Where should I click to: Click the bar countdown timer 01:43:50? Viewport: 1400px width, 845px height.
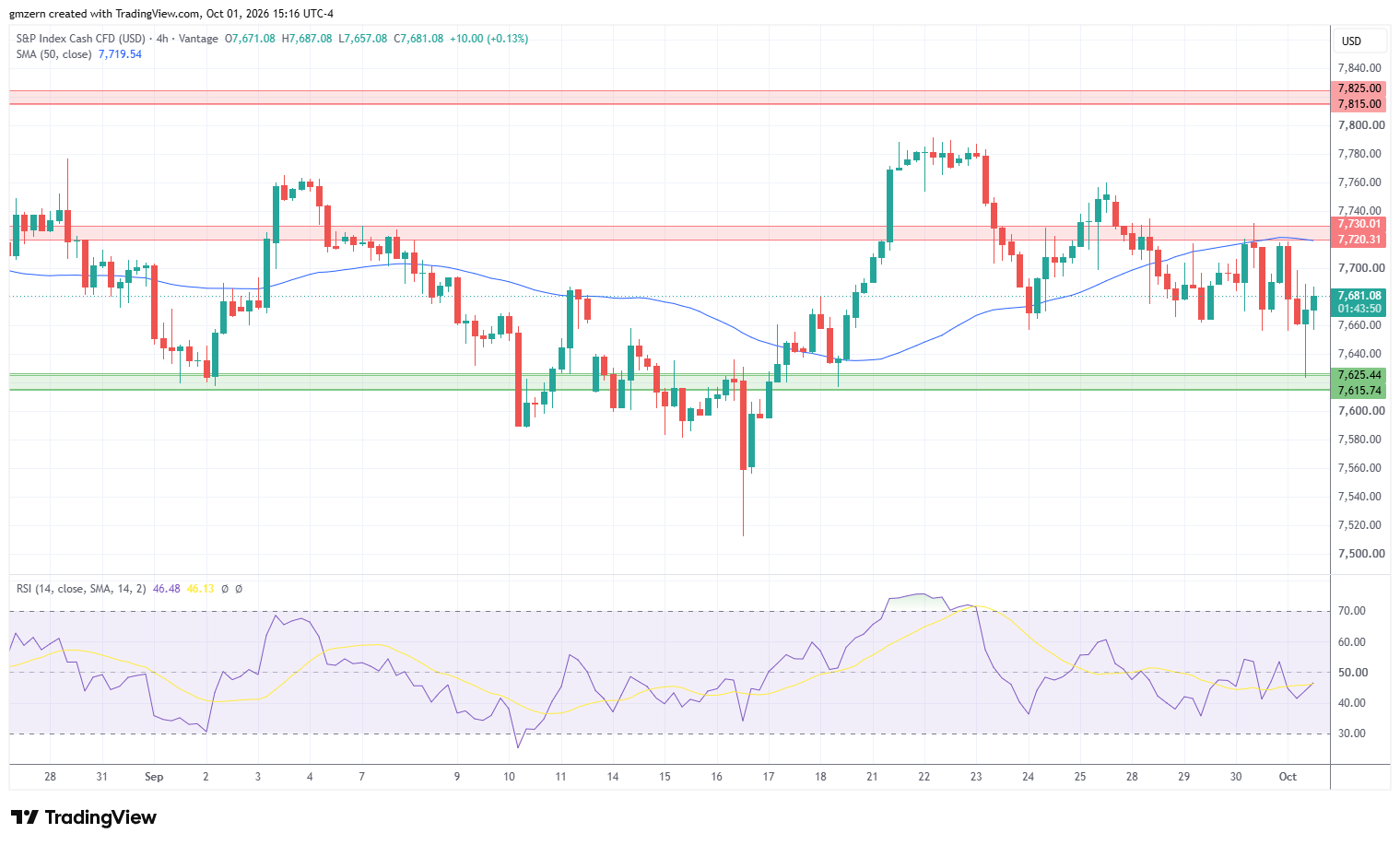click(x=1359, y=309)
